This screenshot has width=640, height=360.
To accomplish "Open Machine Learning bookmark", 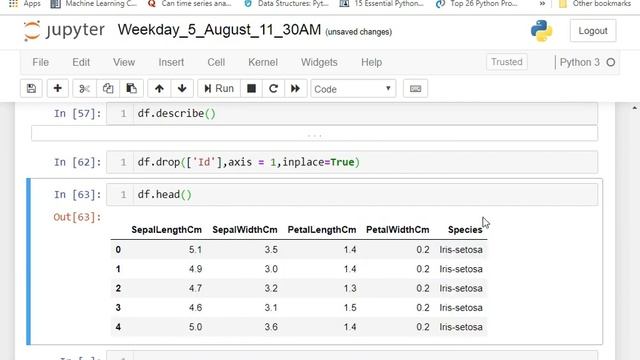I will [x=94, y=4].
